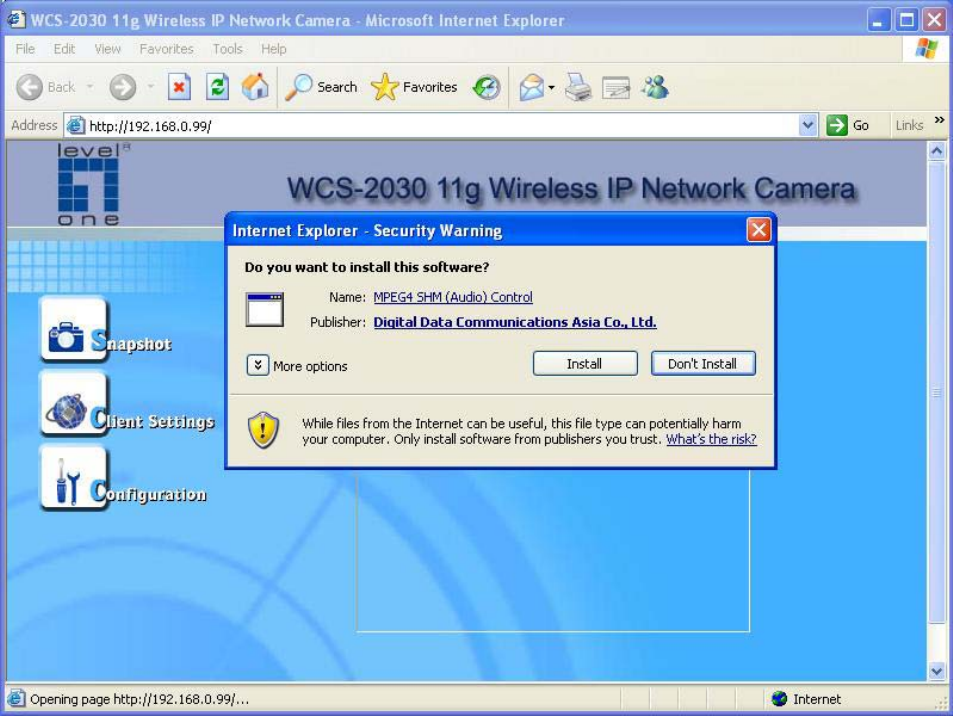Screen dimensions: 953x716
Task: Open the File menu
Action: pos(25,49)
